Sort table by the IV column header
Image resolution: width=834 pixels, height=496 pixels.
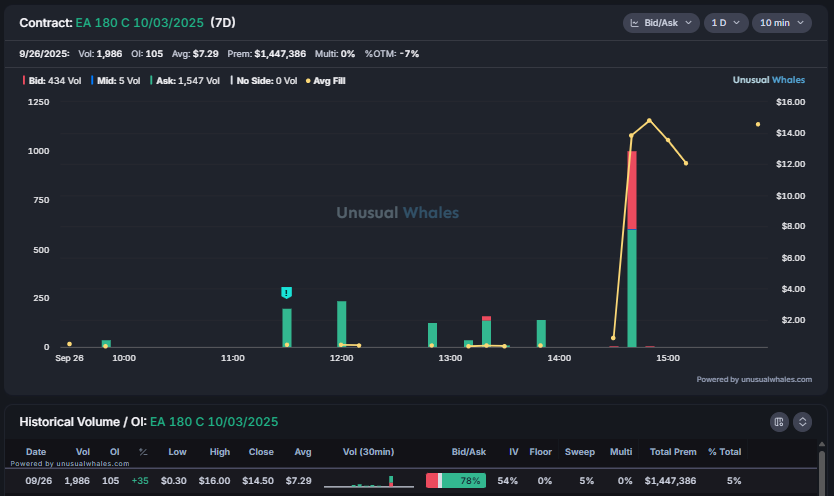pyautogui.click(x=507, y=452)
